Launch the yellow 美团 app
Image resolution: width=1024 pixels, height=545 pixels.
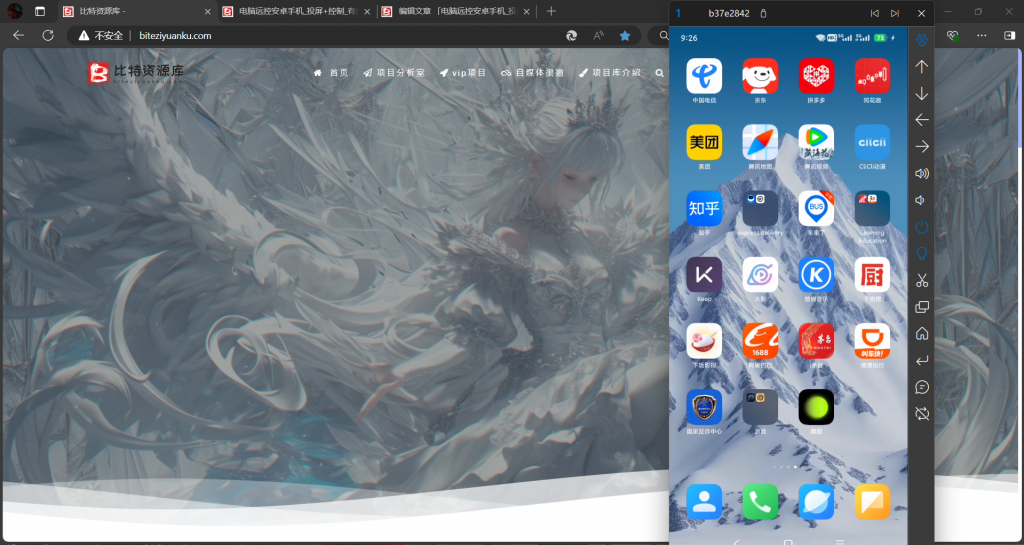tap(704, 142)
